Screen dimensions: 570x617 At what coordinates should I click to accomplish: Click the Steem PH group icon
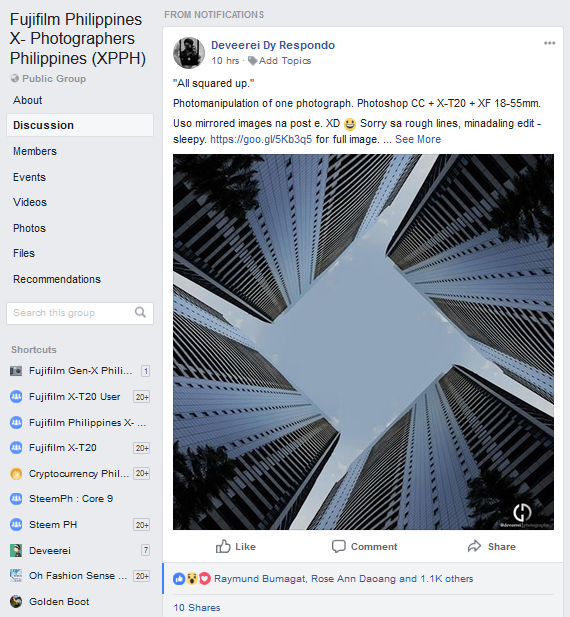point(16,525)
